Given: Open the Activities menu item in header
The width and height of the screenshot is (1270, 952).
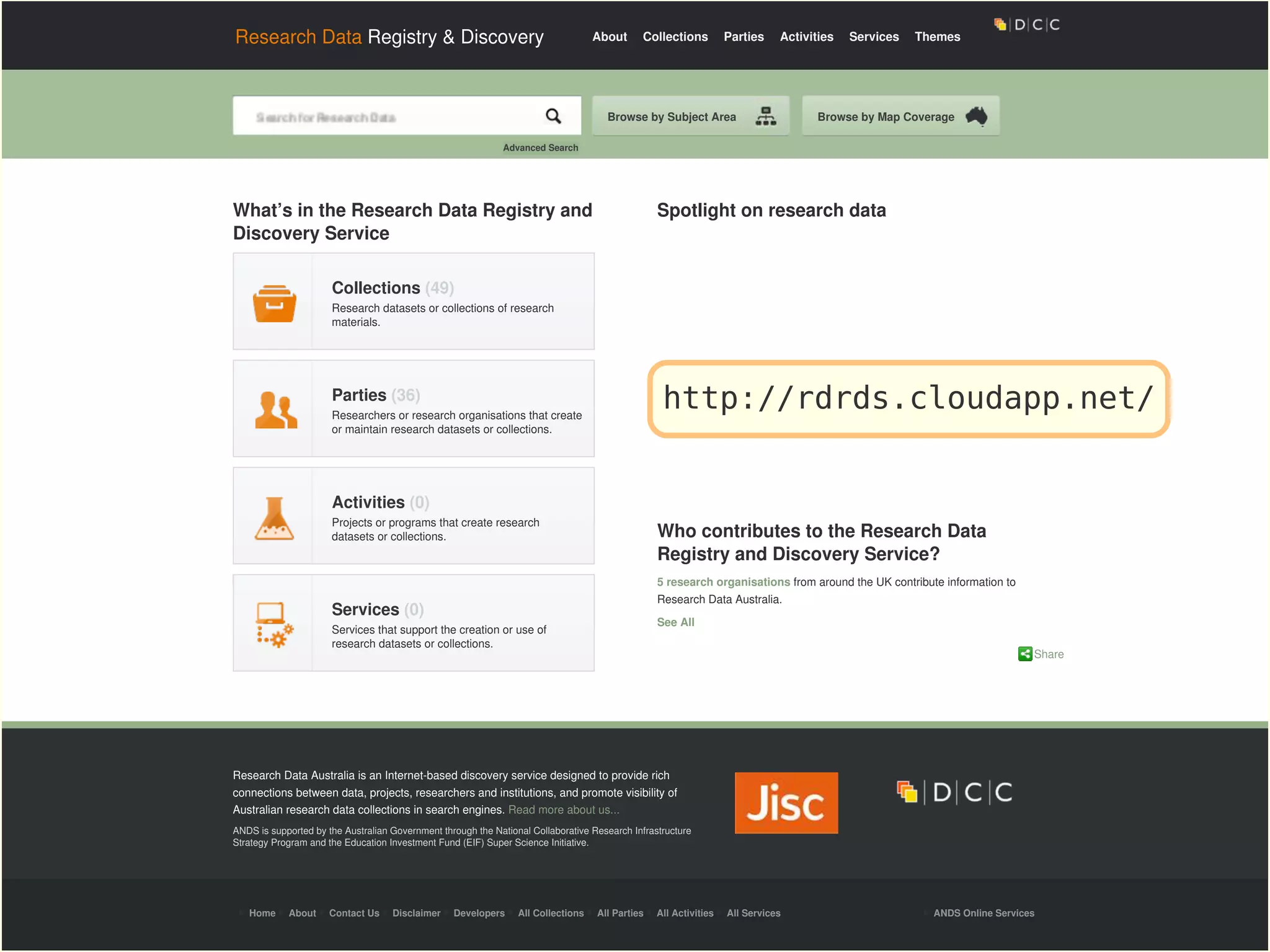Looking at the screenshot, I should pyautogui.click(x=806, y=37).
